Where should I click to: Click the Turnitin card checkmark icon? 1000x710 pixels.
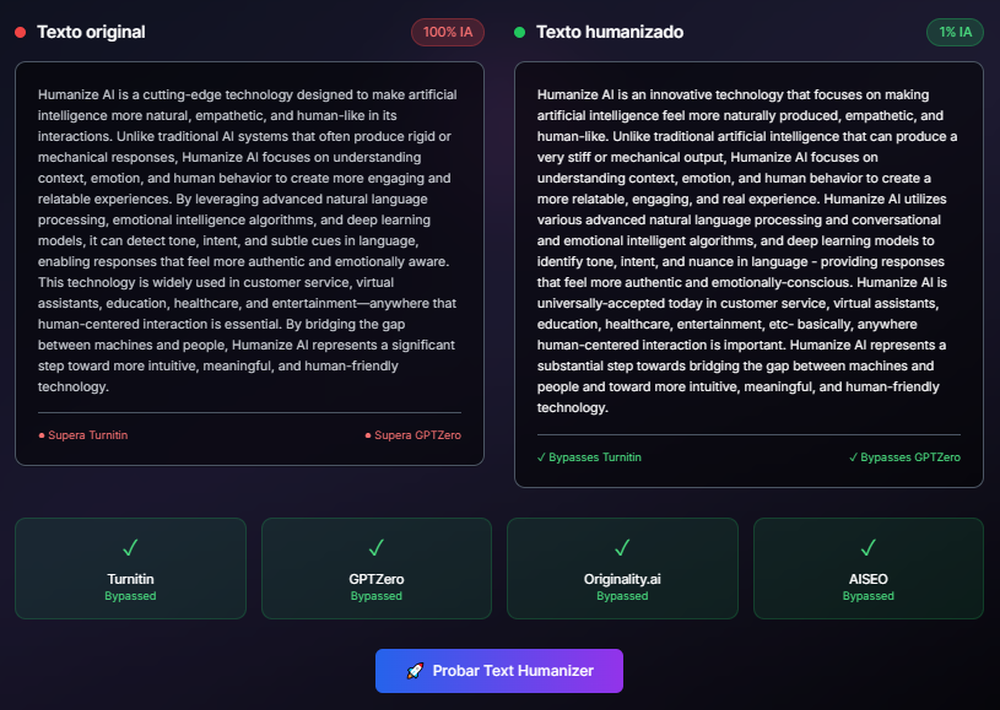[x=130, y=548]
